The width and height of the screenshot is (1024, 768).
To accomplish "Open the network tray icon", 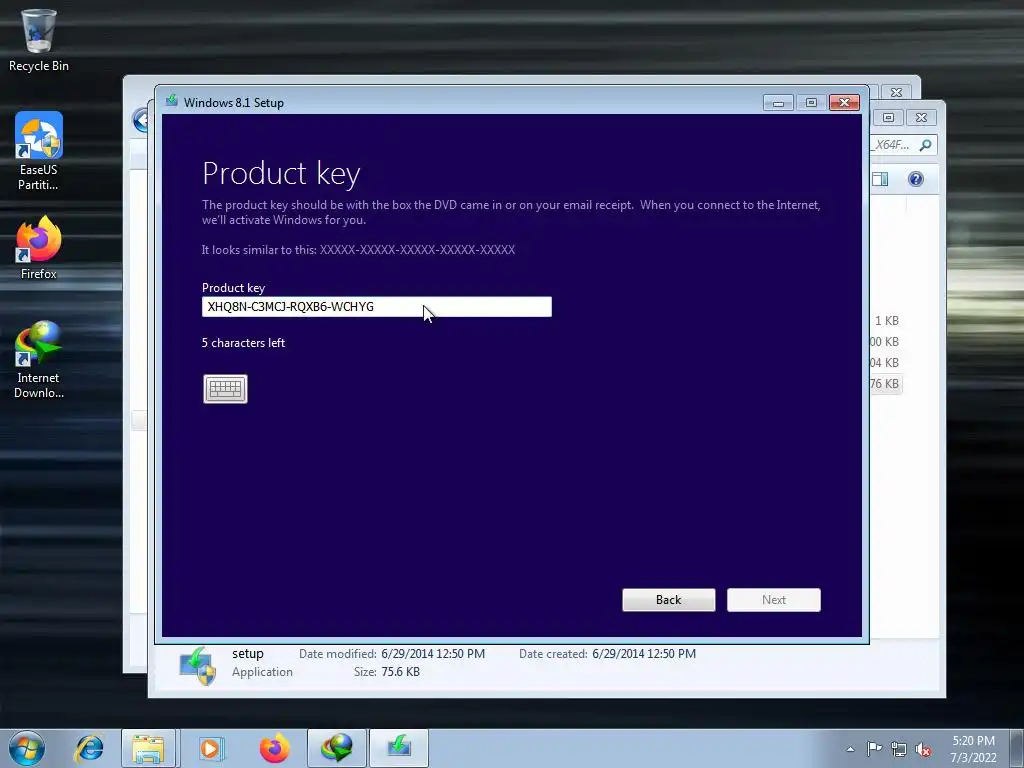I will click(x=899, y=749).
